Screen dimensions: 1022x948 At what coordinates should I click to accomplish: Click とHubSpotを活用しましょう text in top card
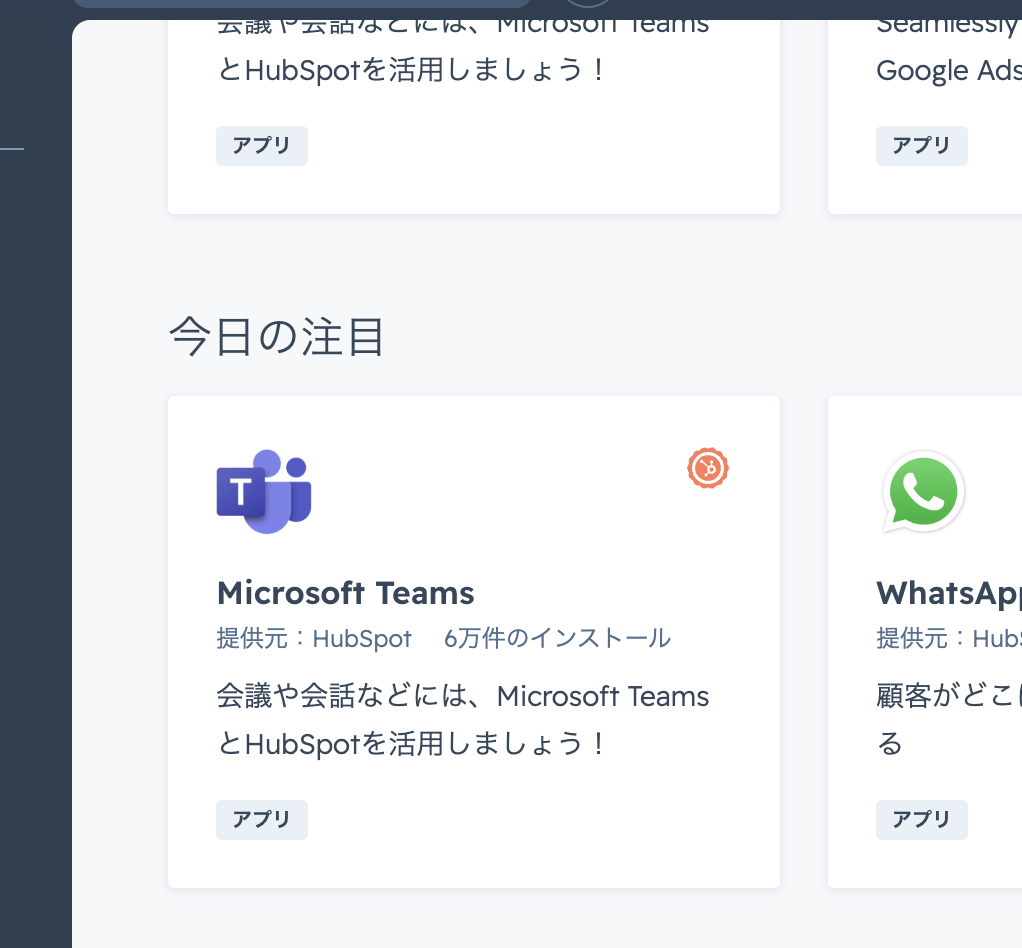412,70
